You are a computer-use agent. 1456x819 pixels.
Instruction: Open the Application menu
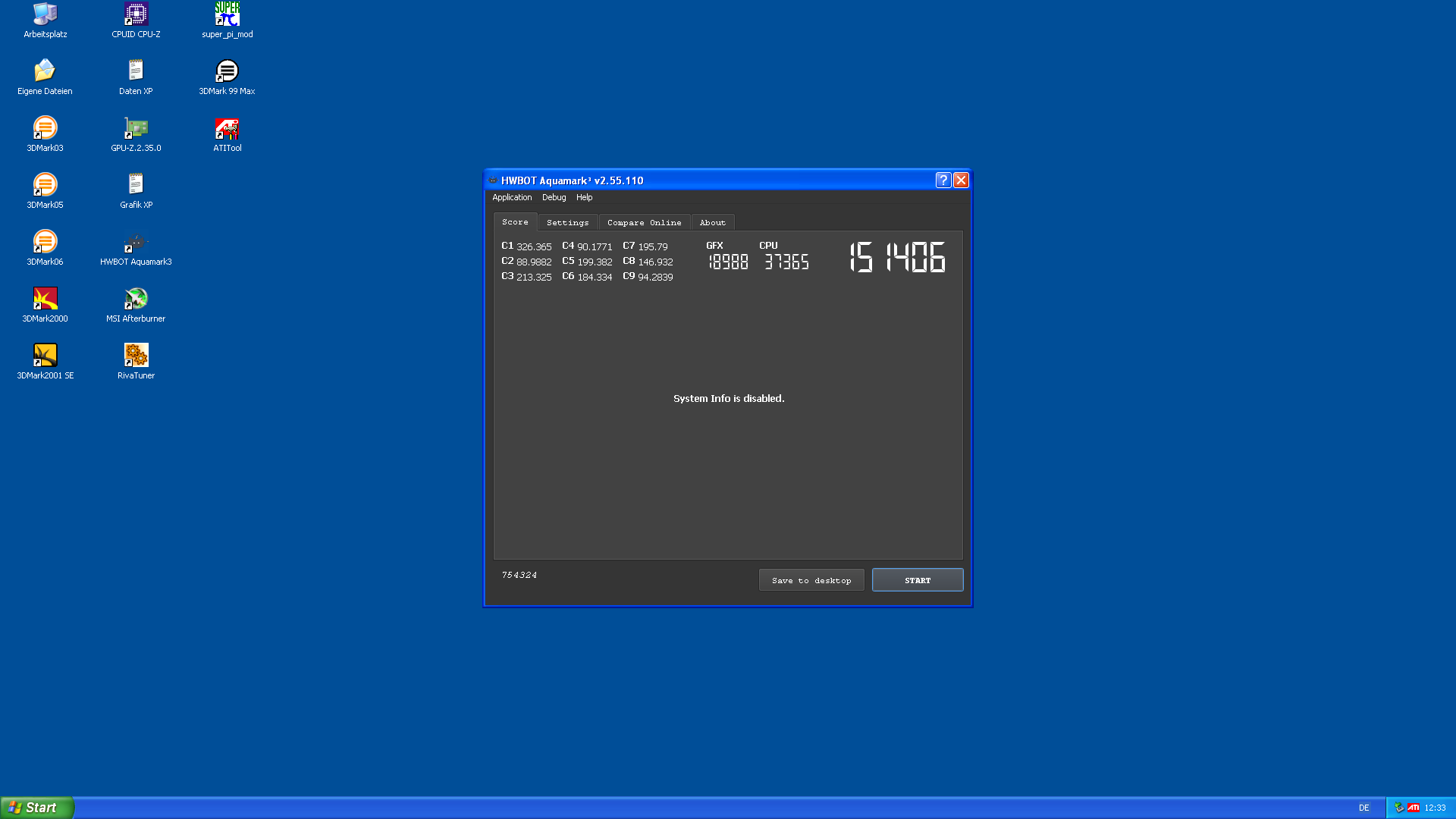[x=512, y=197]
